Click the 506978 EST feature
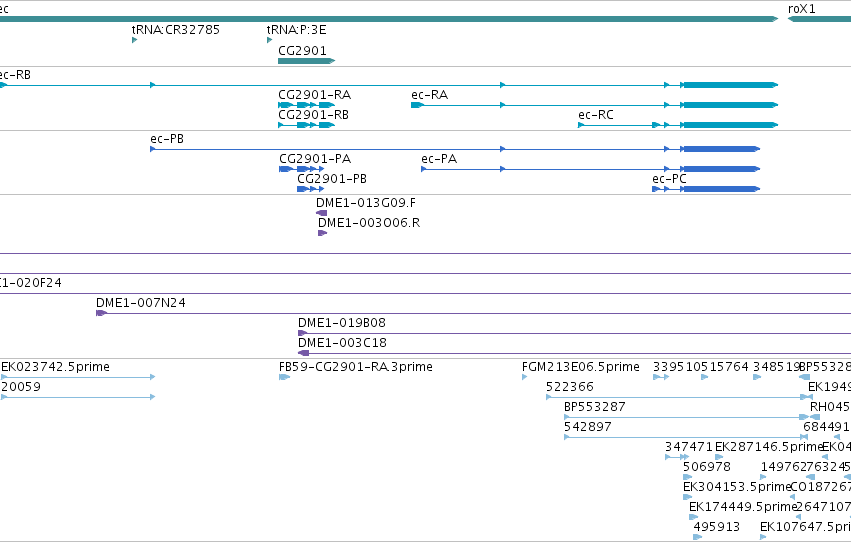 [687, 477]
